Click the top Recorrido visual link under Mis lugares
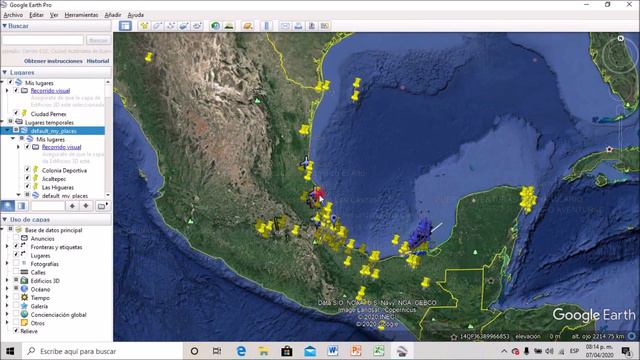Viewport: 640px width, 360px height. 50,91
